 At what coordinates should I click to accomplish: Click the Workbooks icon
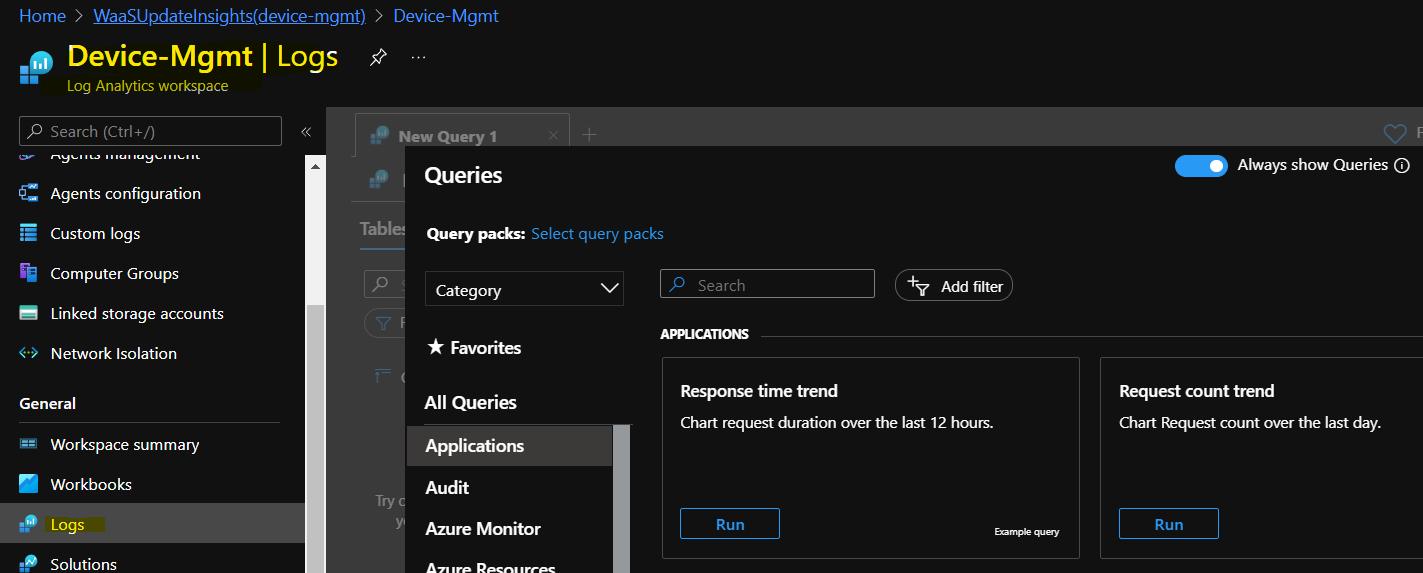[x=29, y=484]
